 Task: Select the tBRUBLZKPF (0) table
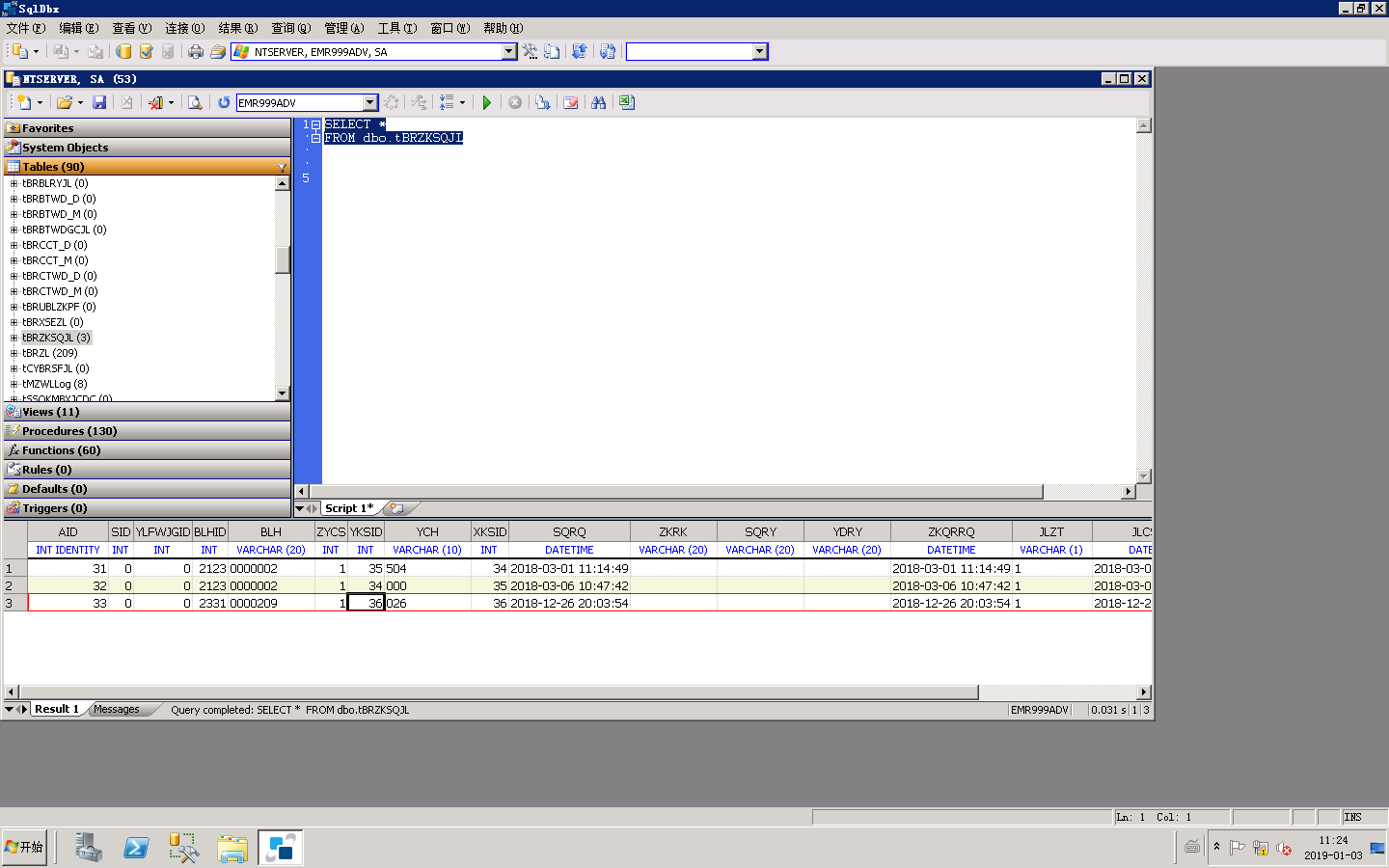click(59, 307)
